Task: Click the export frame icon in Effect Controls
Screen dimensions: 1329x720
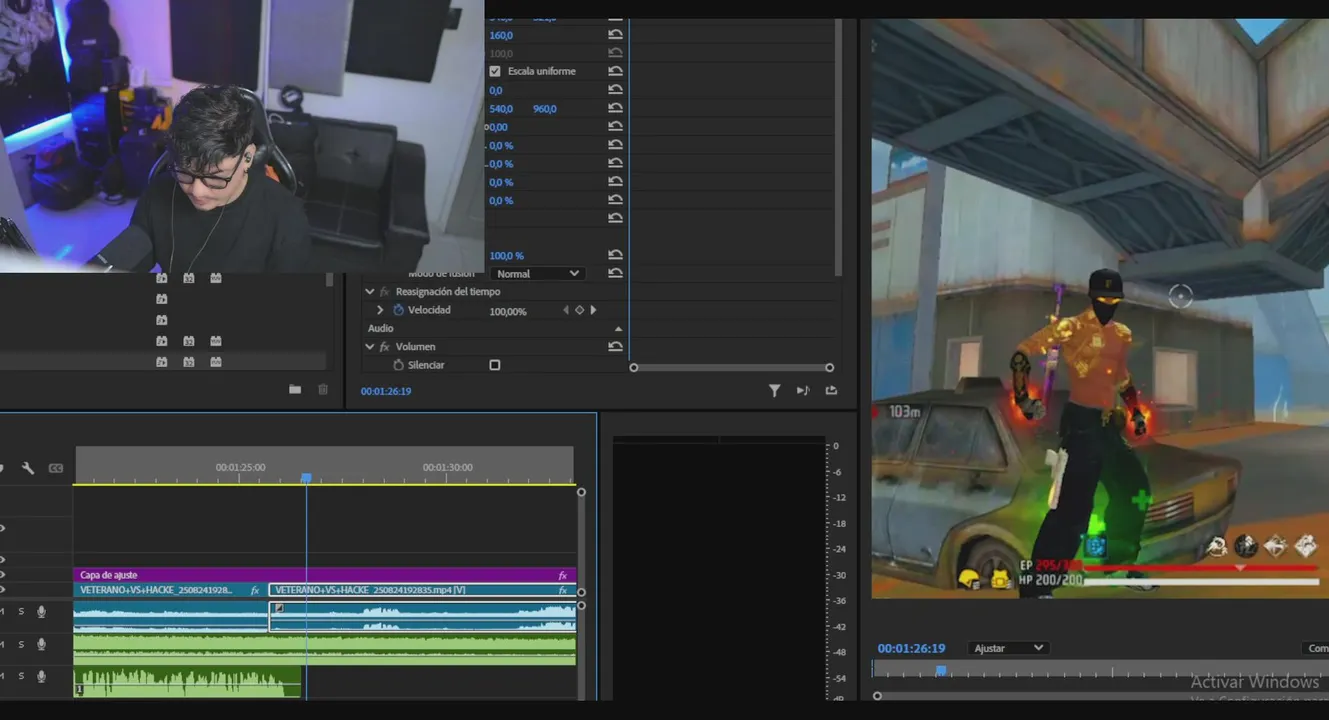Action: tap(831, 391)
